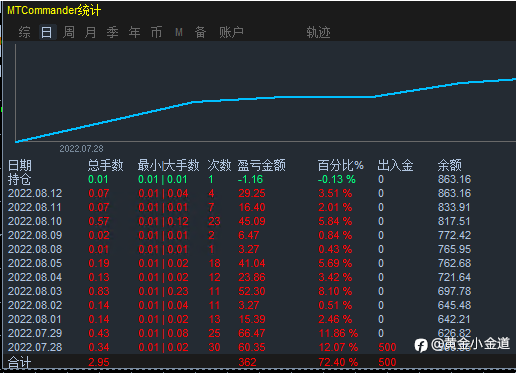Open the 币 currency tab
This screenshot has width=516, height=373.
(x=157, y=32)
